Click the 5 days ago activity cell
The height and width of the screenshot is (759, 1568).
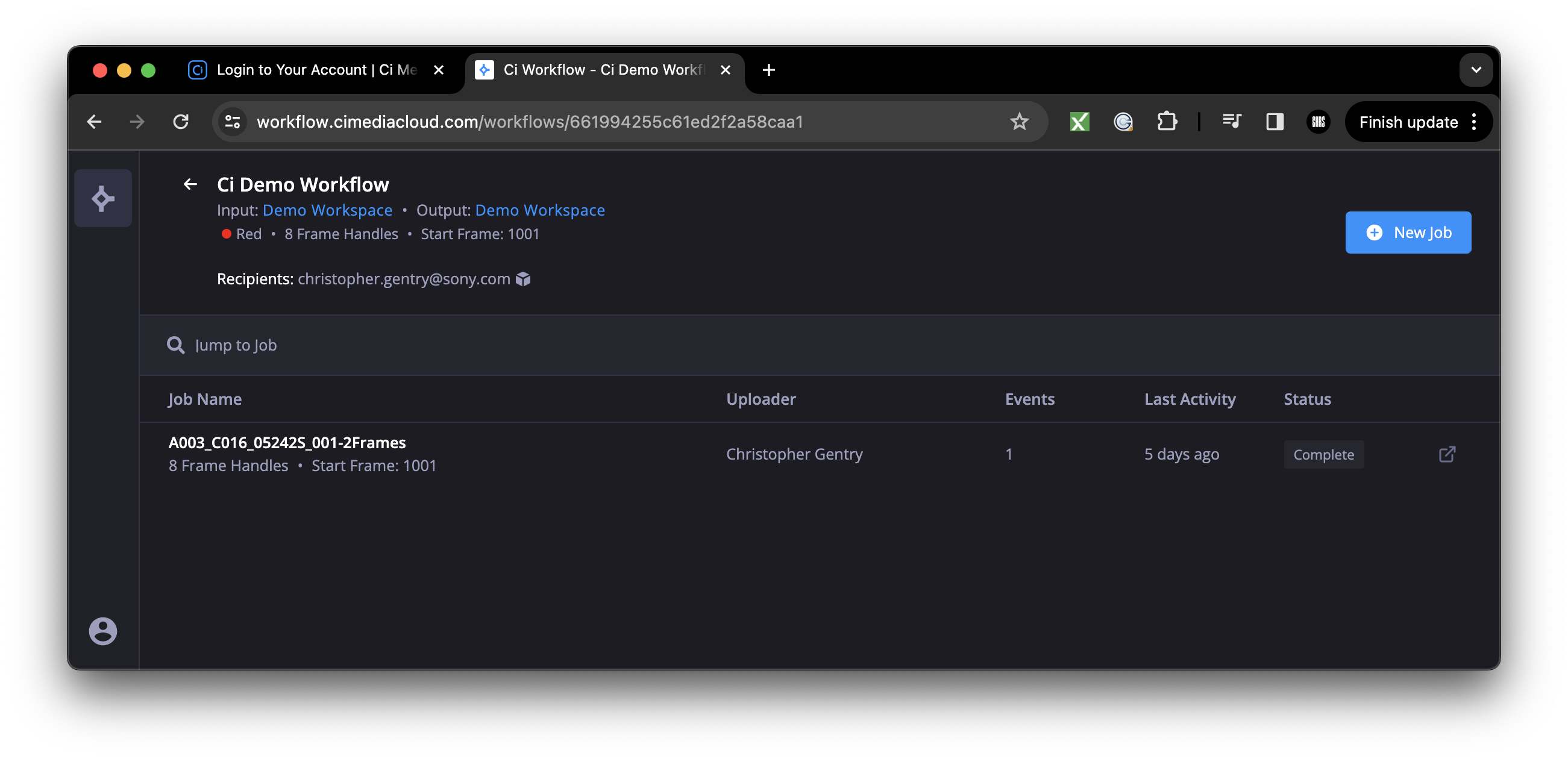coord(1181,454)
